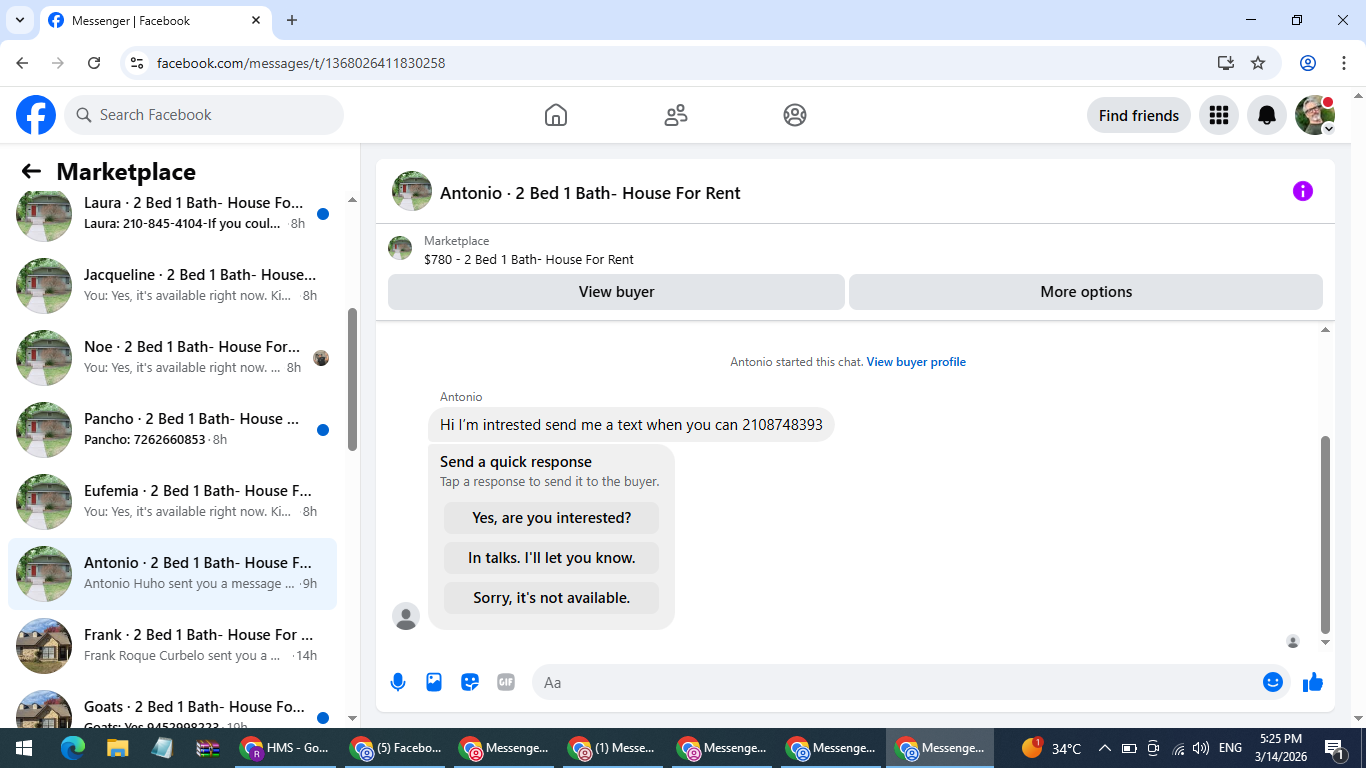Screen dimensions: 1366x768
Task: Show hidden system tray icons
Action: [x=1105, y=748]
